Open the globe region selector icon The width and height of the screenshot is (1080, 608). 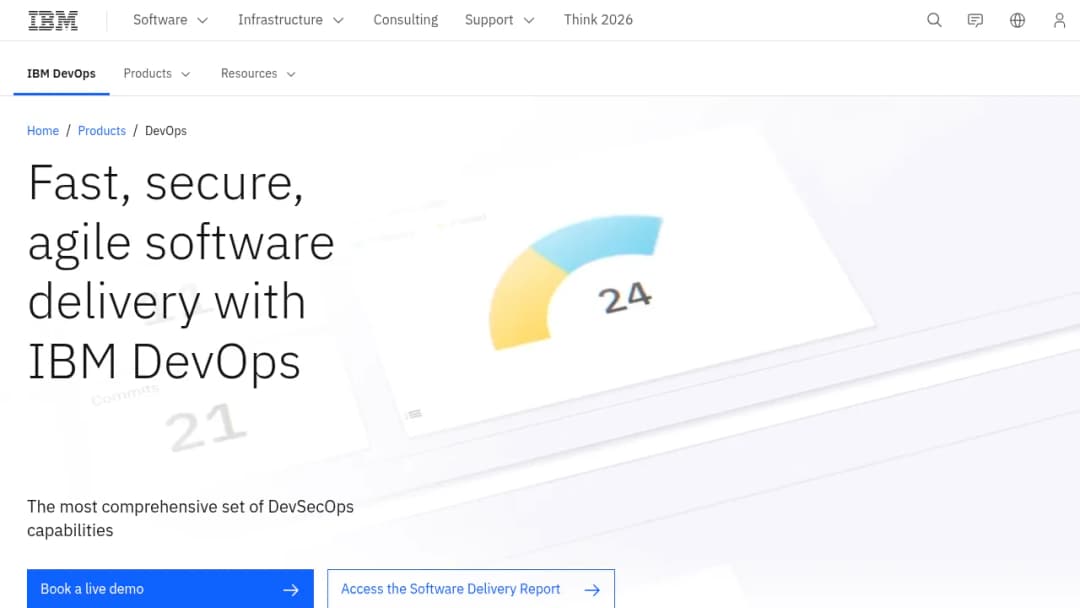[1017, 20]
